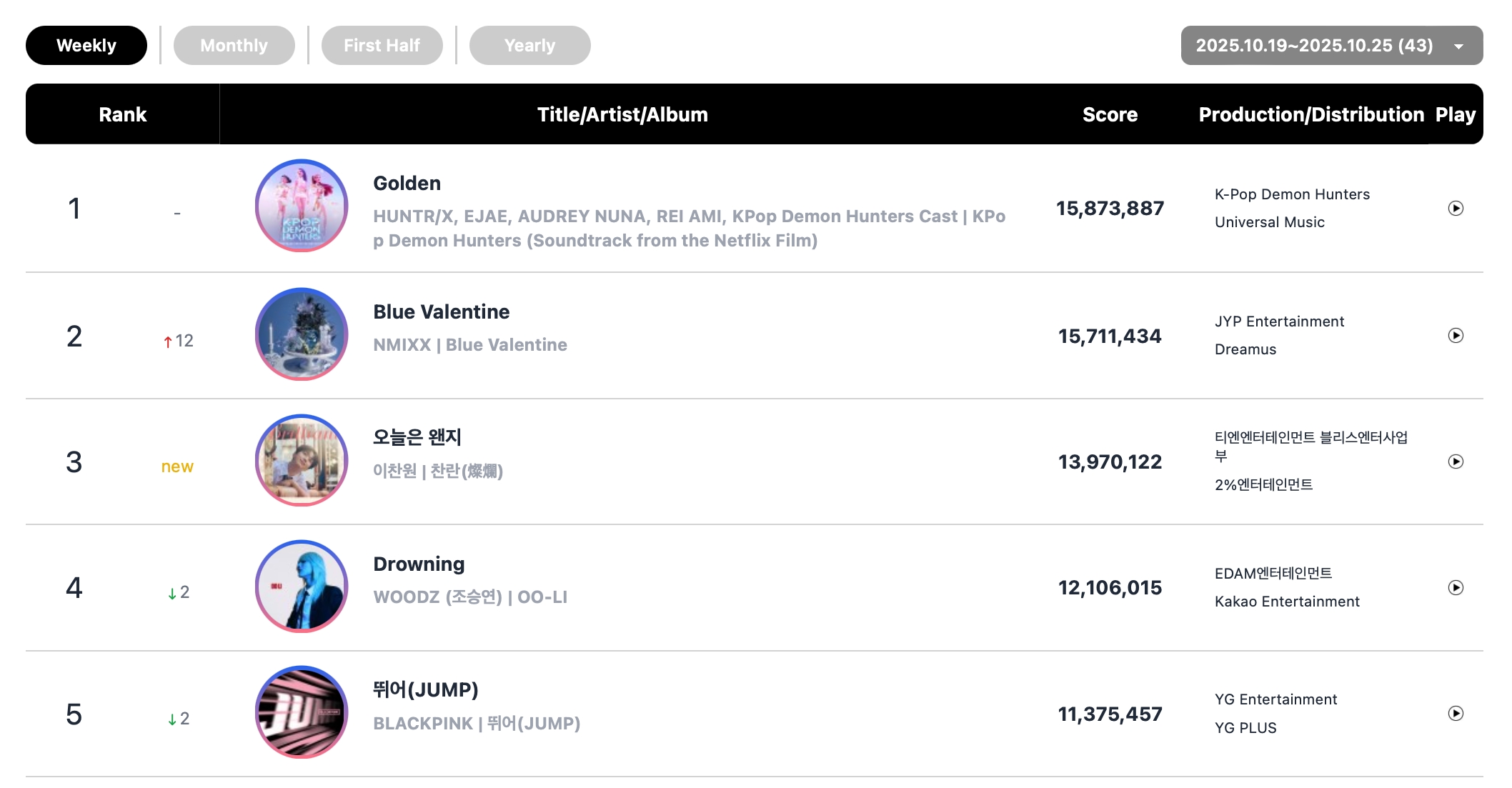Open the Golden song title link
The height and width of the screenshot is (788, 1512).
click(407, 184)
